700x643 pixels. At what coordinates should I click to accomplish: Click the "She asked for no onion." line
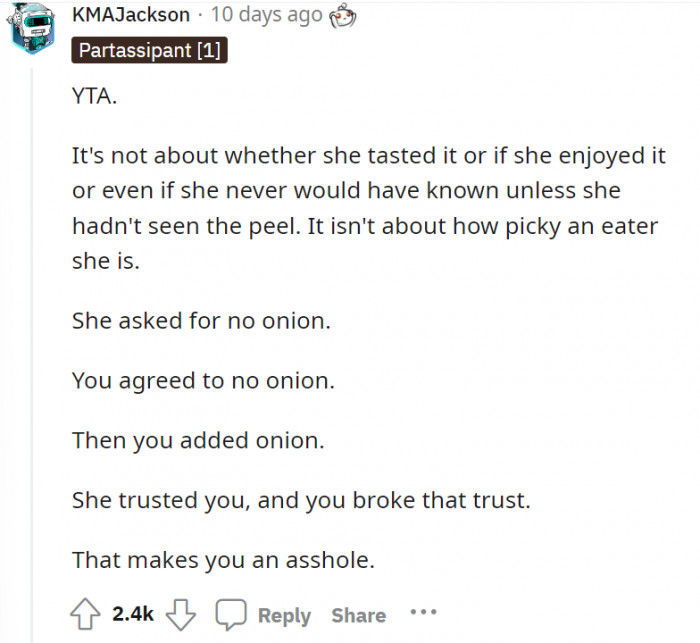(200, 321)
